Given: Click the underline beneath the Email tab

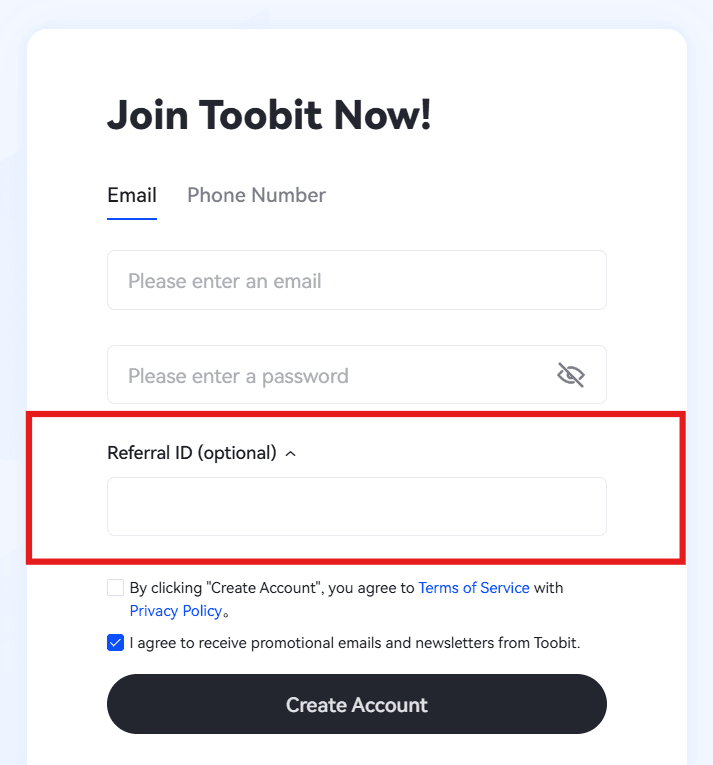Looking at the screenshot, I should [132, 218].
